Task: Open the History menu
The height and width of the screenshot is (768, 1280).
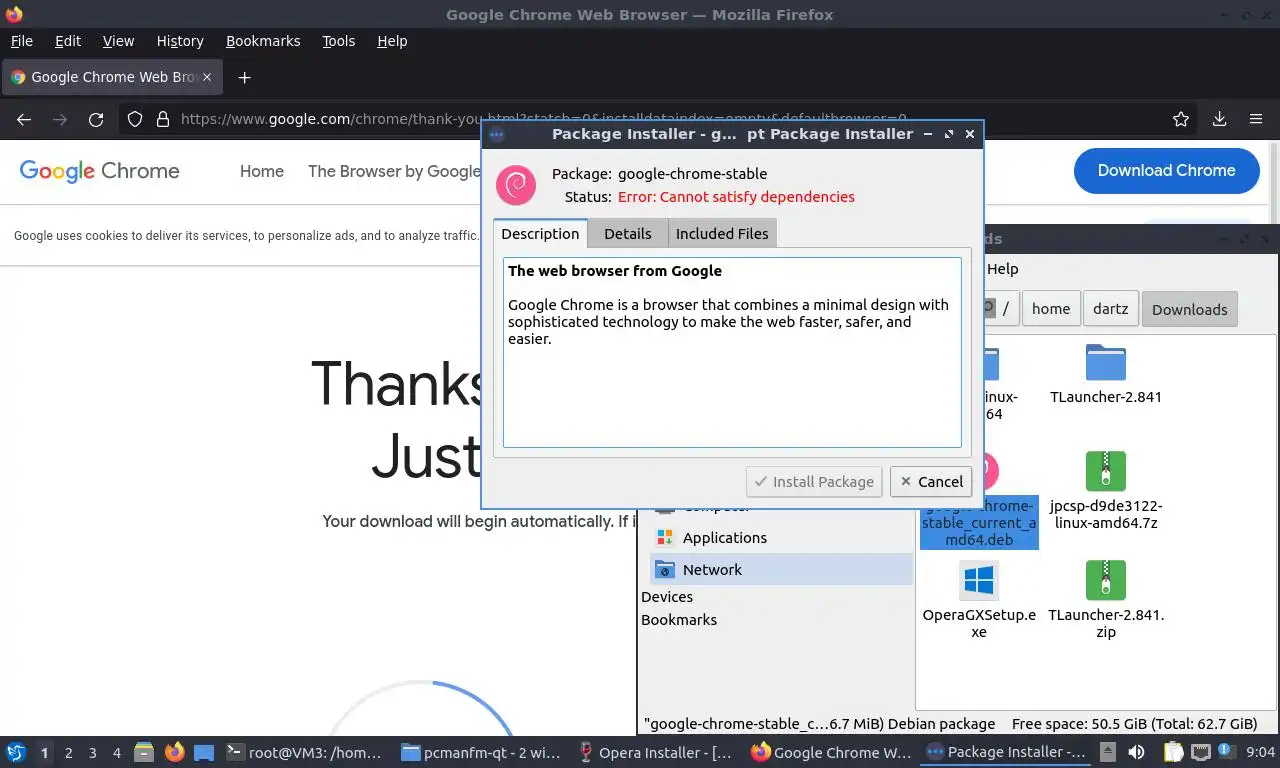Action: click(180, 41)
